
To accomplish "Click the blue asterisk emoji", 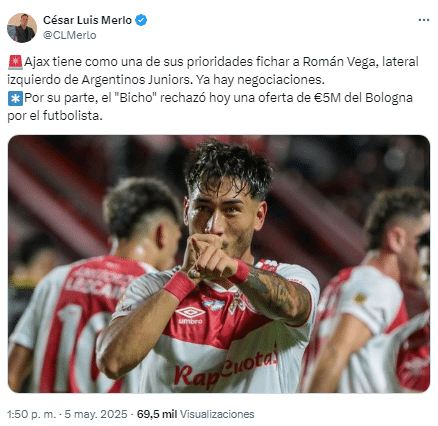I will coord(15,98).
